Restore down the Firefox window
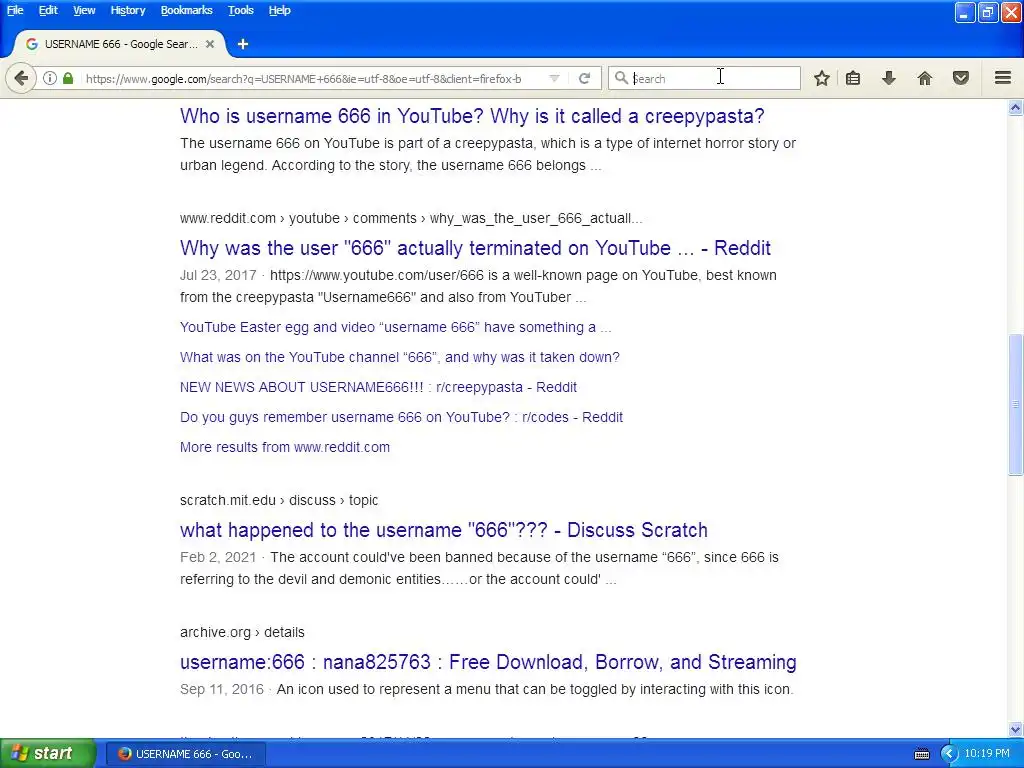The width and height of the screenshot is (1024, 768). point(988,12)
